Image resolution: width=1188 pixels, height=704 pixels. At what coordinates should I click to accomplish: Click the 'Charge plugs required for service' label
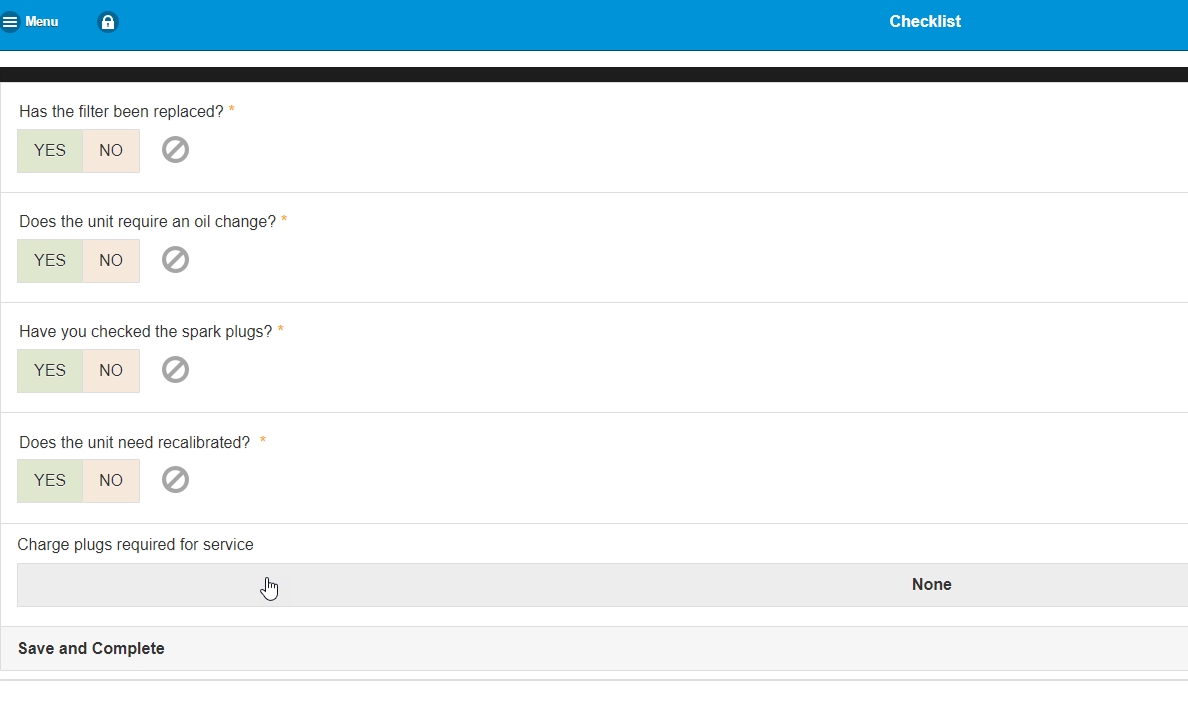[136, 545]
